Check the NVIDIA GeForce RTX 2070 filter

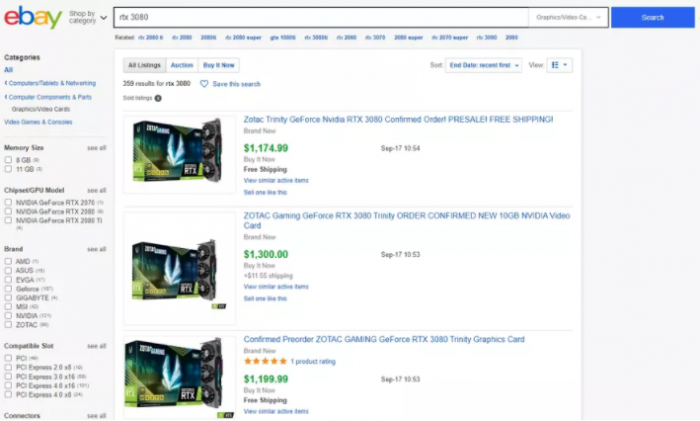pyautogui.click(x=8, y=202)
